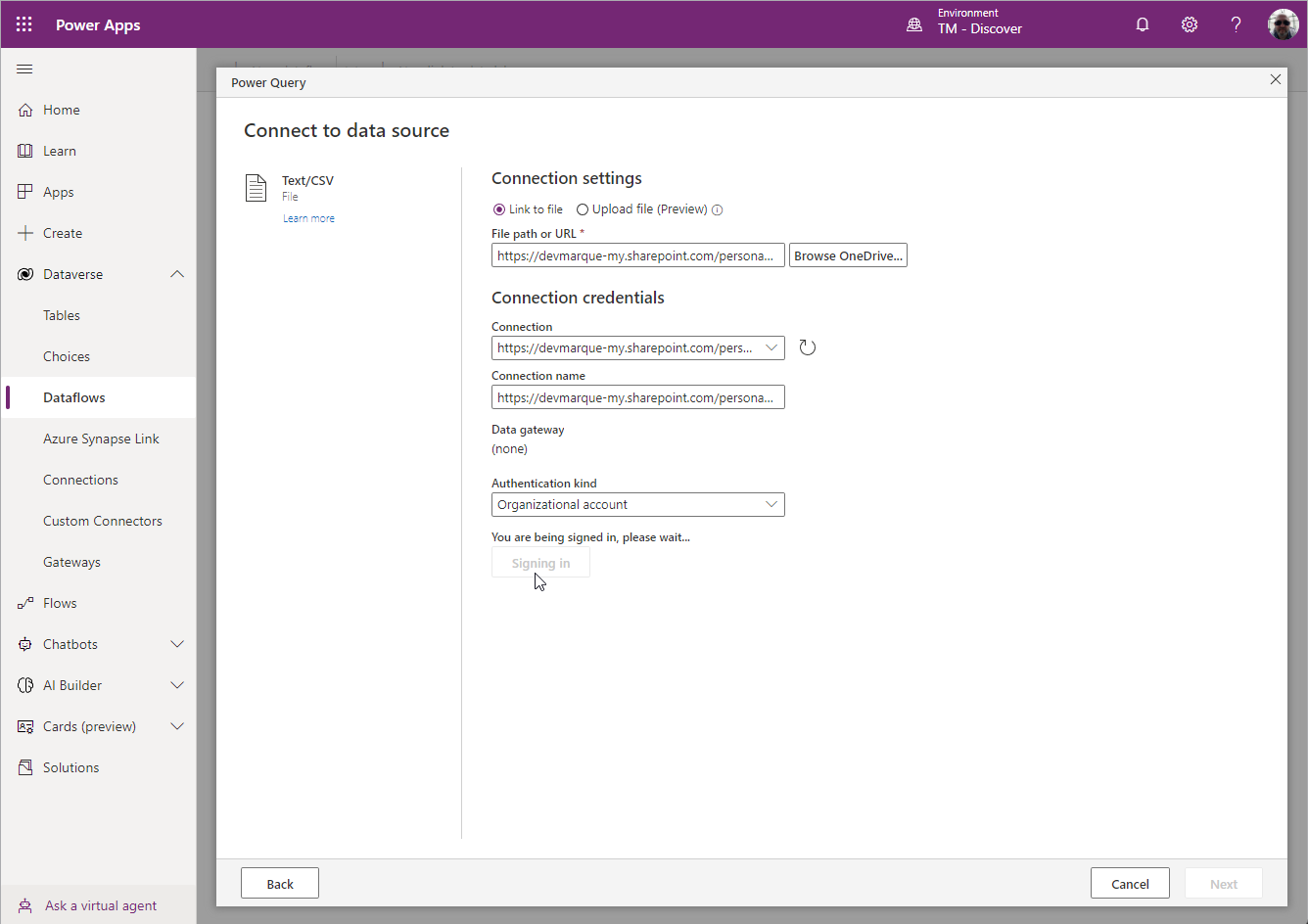Open the app launcher waffle icon
The height and width of the screenshot is (924, 1308).
click(x=24, y=24)
